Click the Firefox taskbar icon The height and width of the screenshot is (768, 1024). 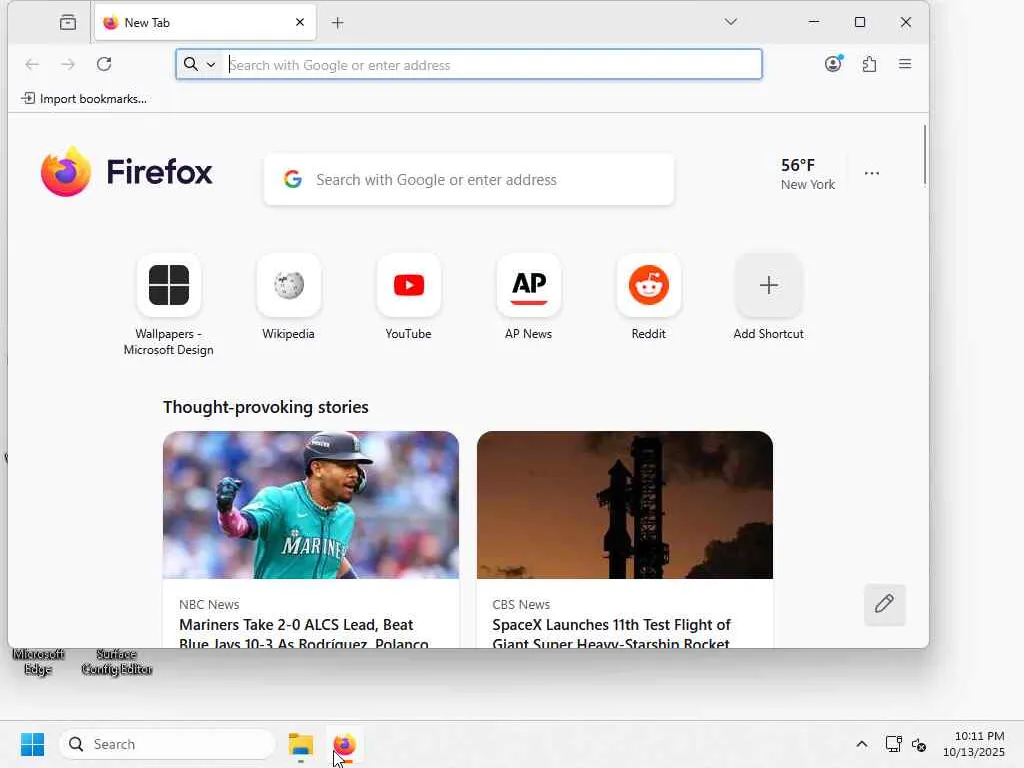[345, 744]
